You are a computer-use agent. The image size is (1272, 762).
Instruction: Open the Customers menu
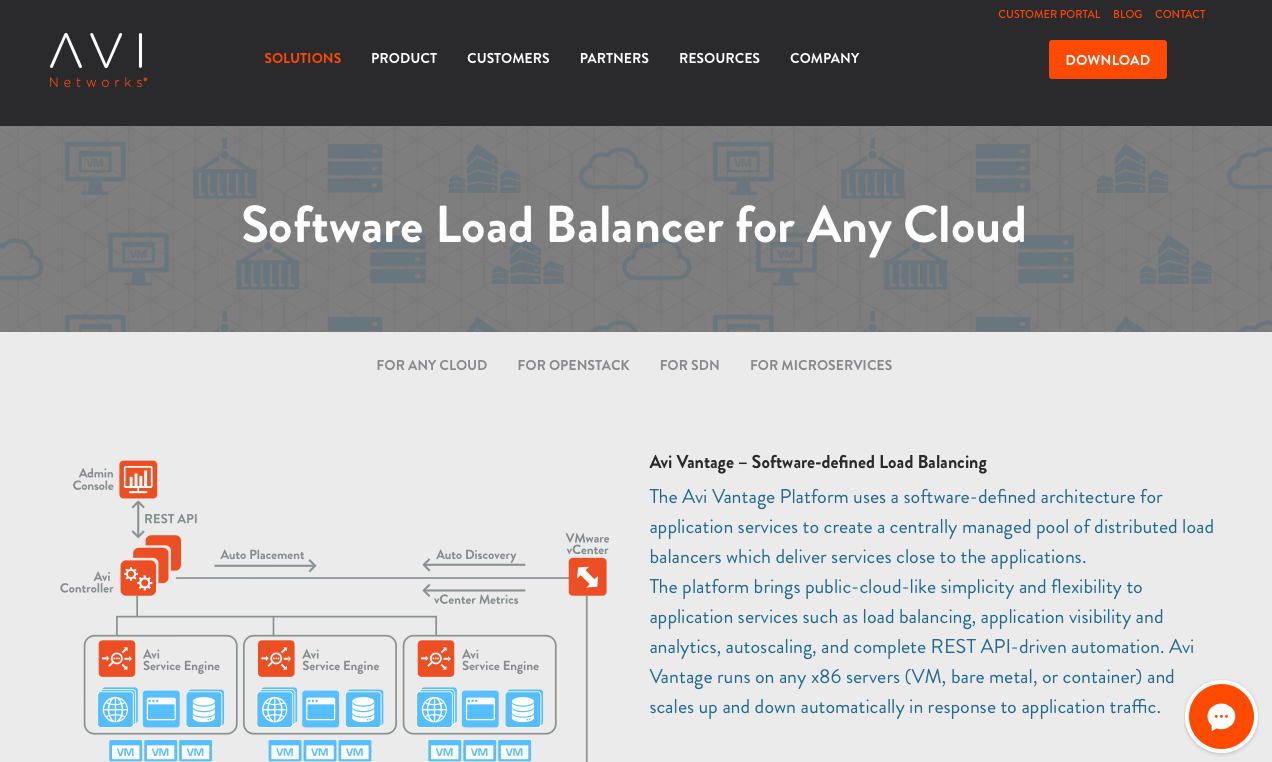point(508,58)
